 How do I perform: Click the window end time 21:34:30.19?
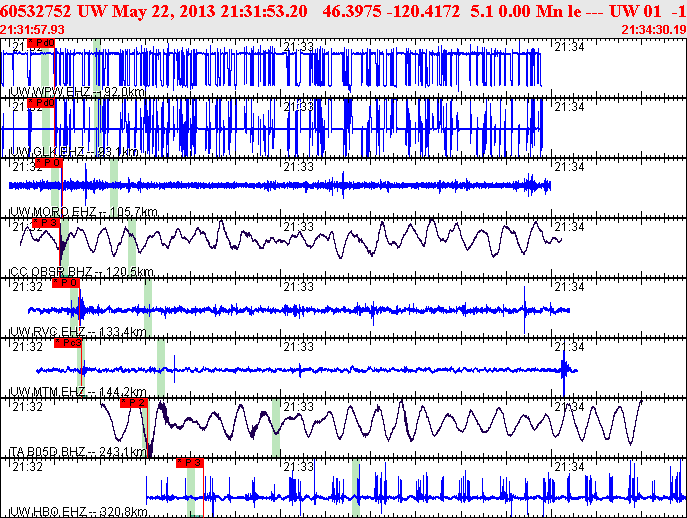(654, 30)
